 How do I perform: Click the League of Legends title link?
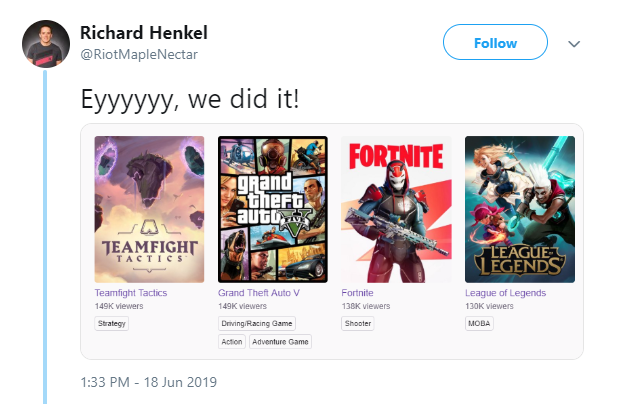coord(505,293)
